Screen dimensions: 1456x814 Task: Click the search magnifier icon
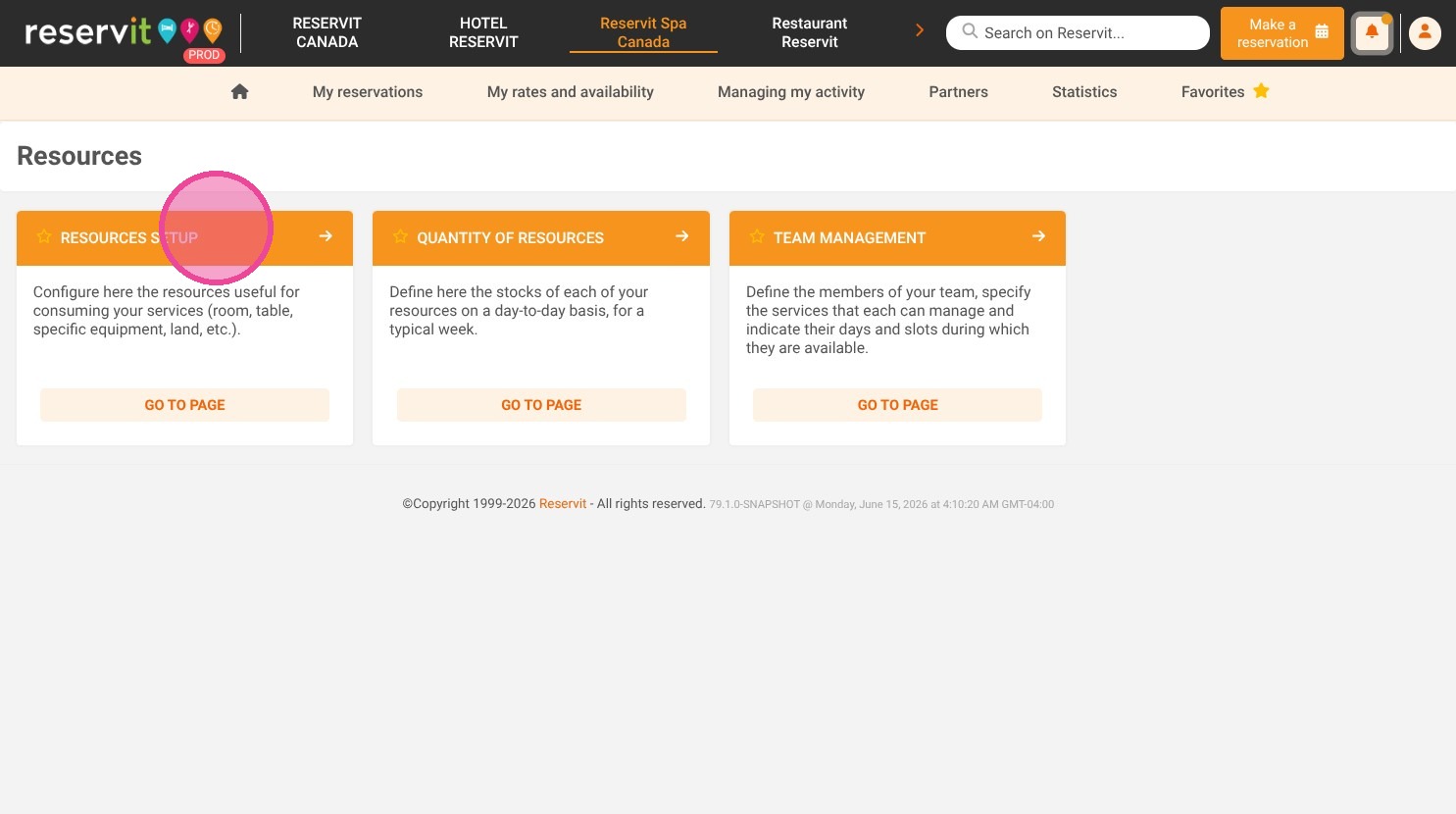click(970, 31)
